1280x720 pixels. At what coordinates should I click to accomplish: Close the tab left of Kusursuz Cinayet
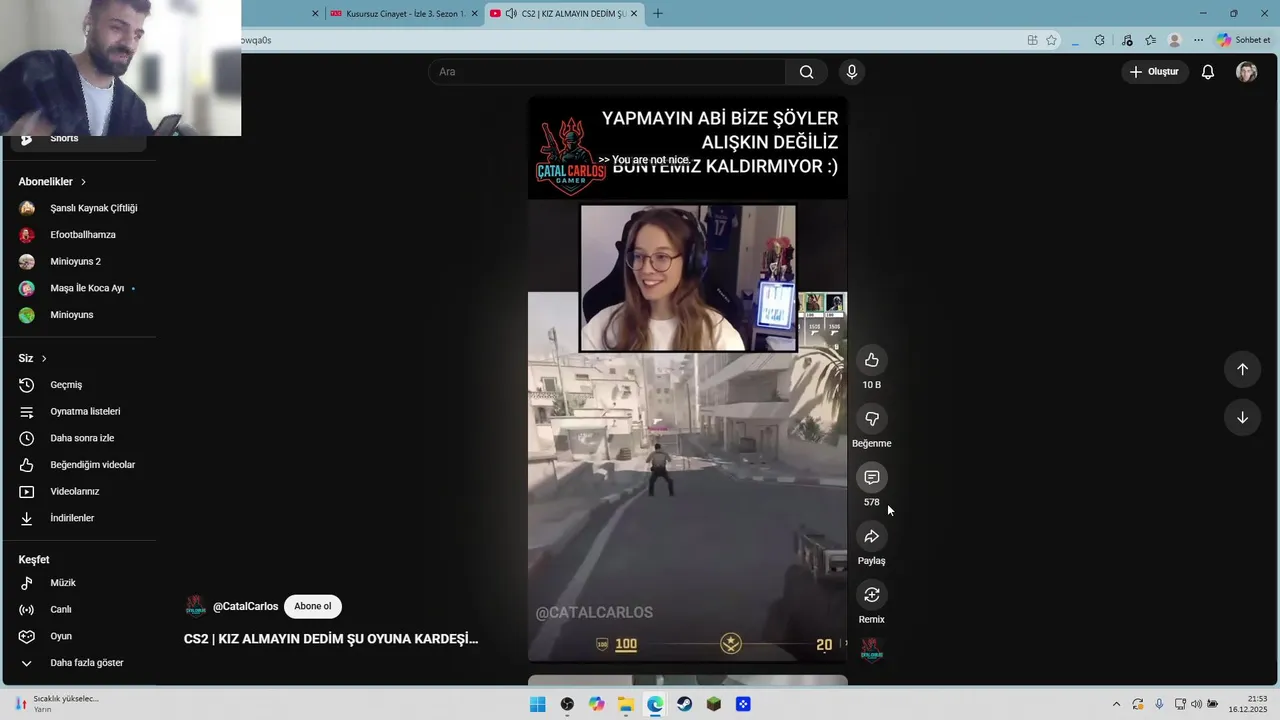[315, 13]
